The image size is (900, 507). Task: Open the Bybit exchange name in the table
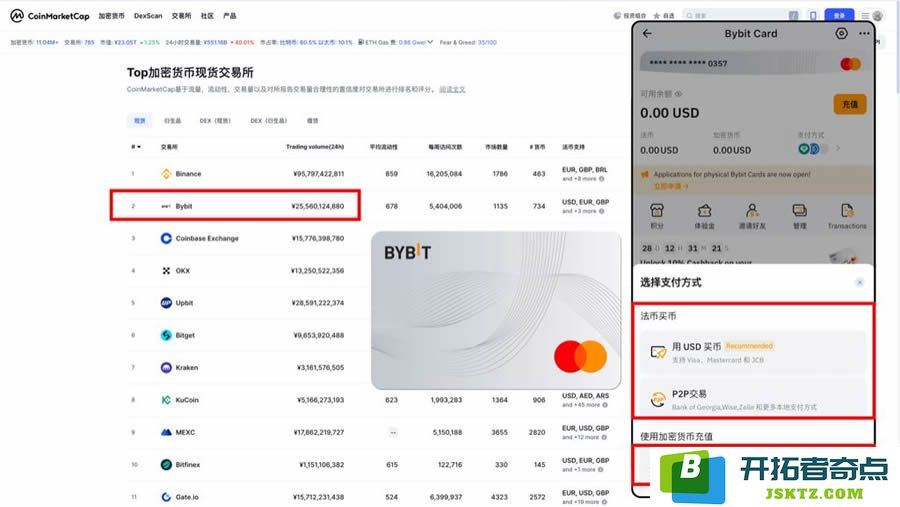point(184,206)
